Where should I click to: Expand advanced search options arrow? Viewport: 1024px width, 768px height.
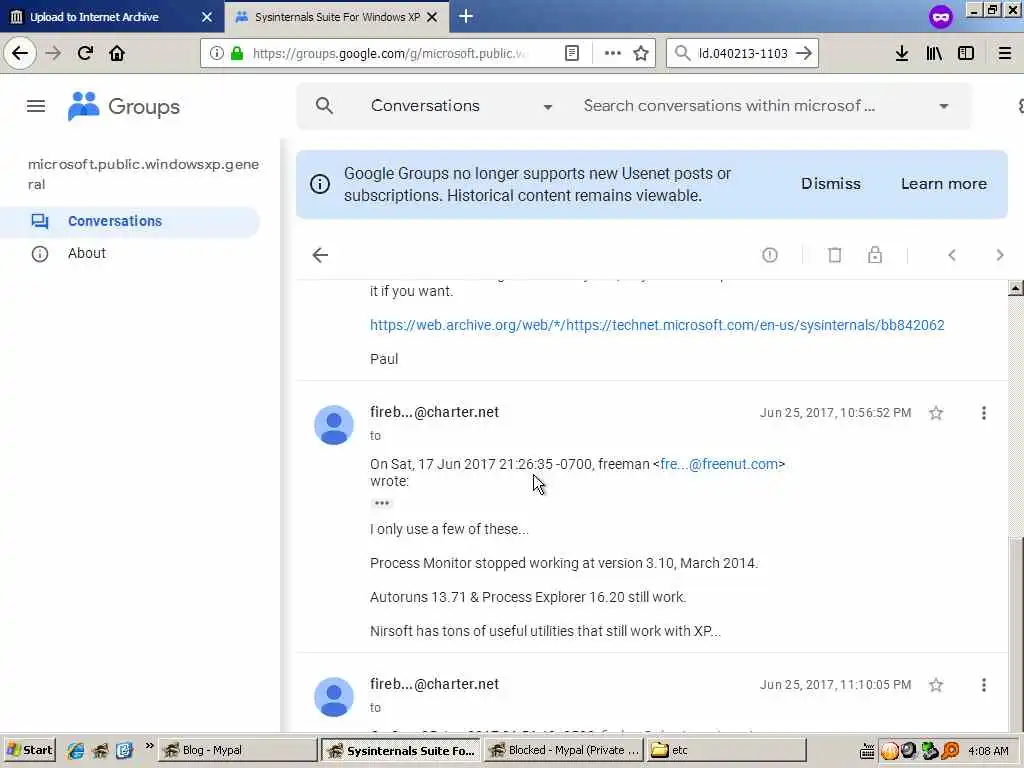(x=943, y=106)
